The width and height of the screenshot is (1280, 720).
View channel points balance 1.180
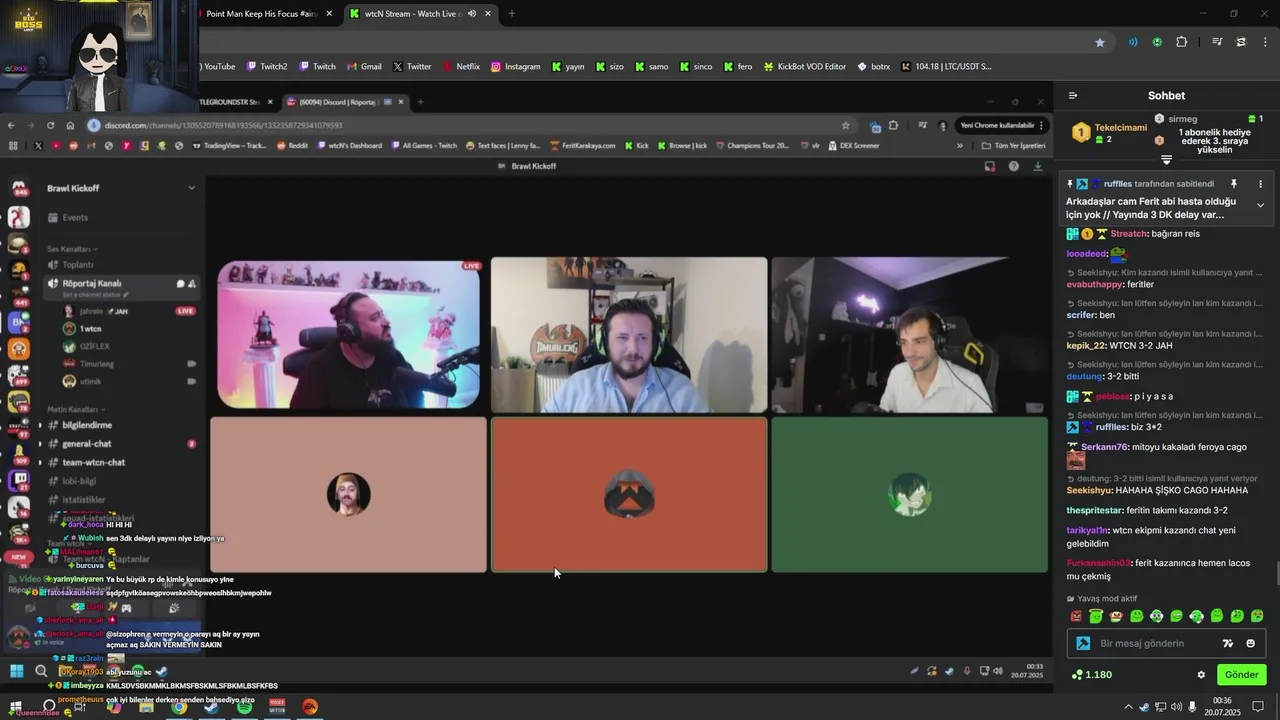click(x=1091, y=675)
